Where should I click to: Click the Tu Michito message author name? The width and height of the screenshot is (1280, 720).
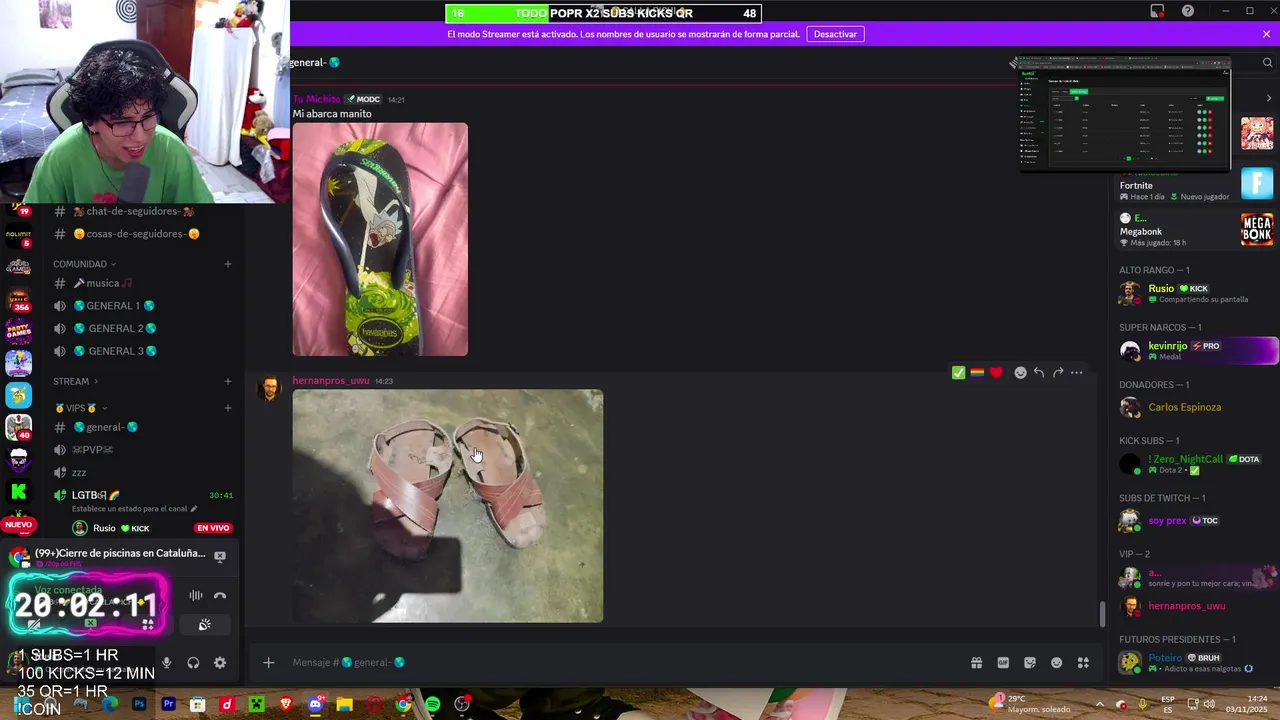[x=316, y=99]
